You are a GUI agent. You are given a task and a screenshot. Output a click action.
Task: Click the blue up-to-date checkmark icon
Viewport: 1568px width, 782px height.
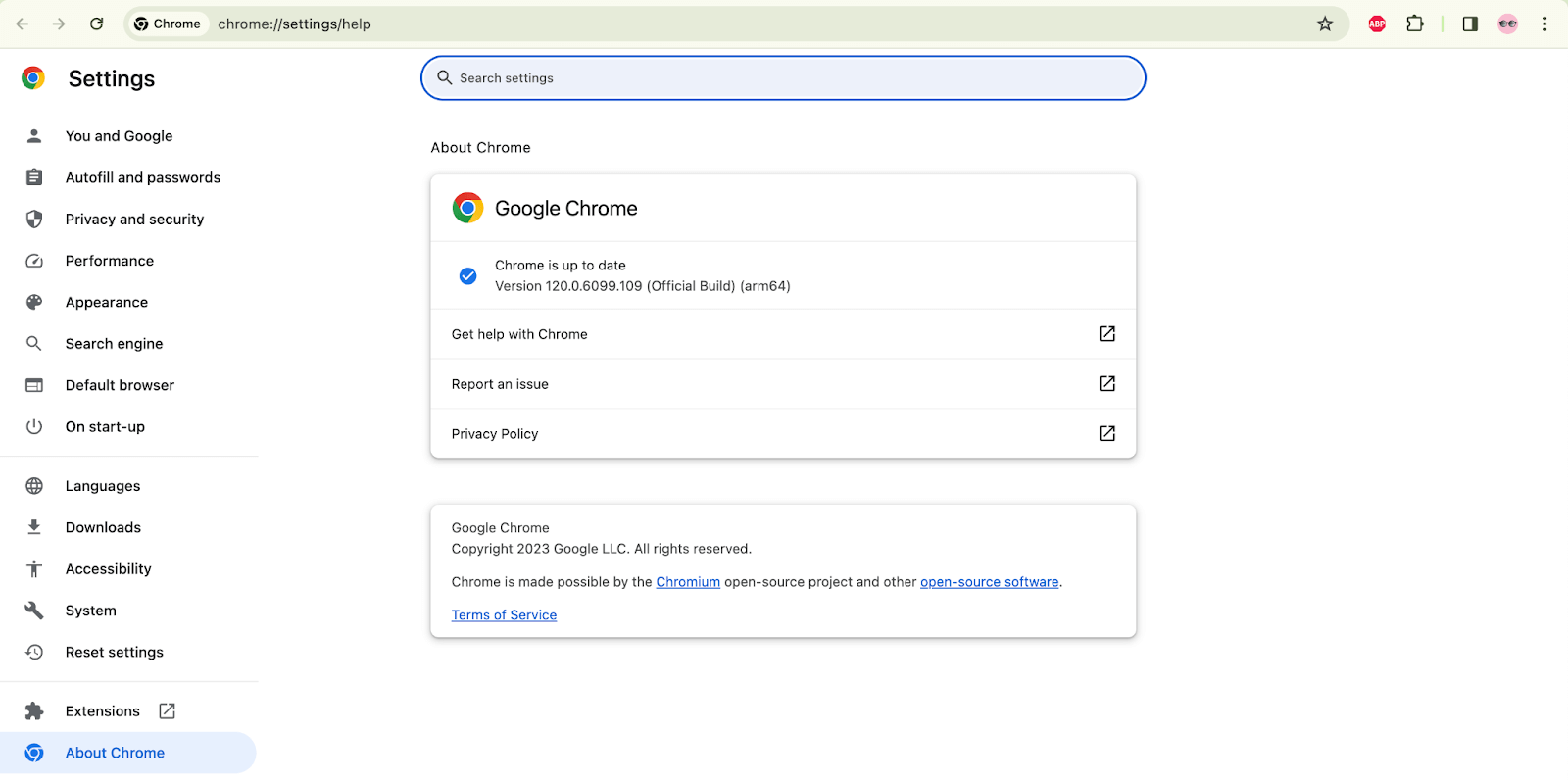[x=468, y=276]
